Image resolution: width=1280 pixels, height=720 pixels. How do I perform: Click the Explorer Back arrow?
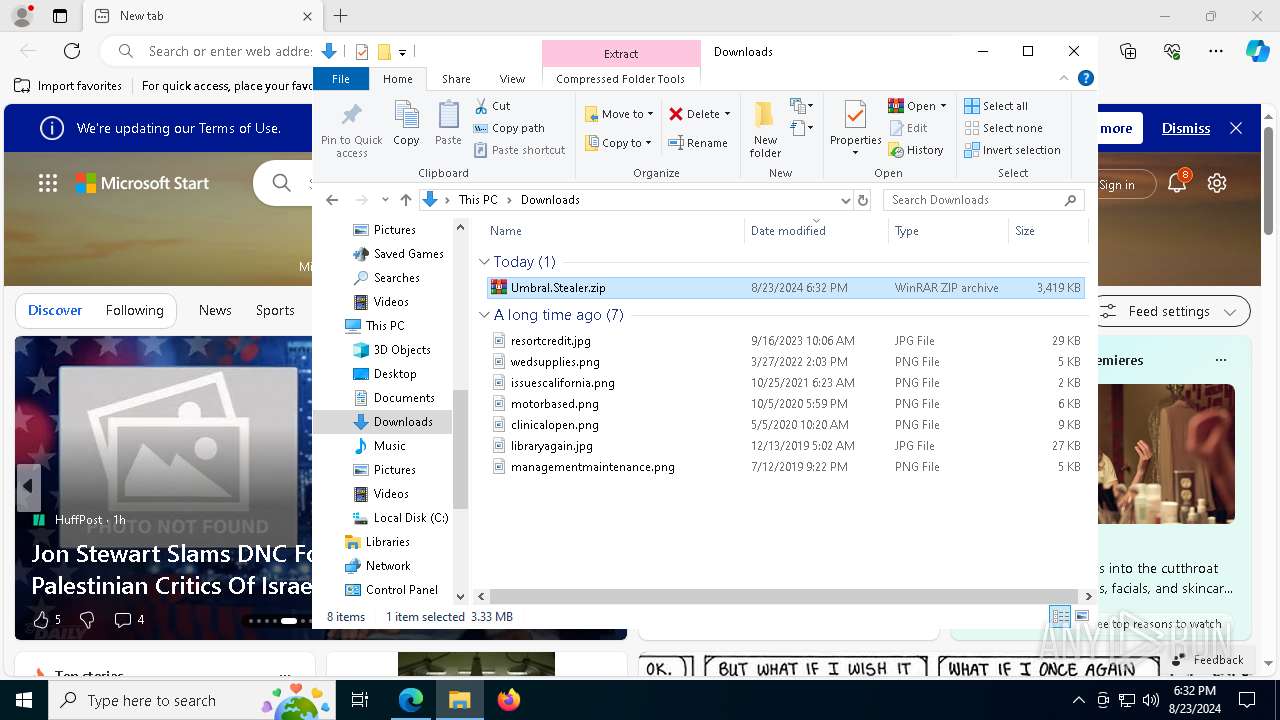pyautogui.click(x=332, y=200)
